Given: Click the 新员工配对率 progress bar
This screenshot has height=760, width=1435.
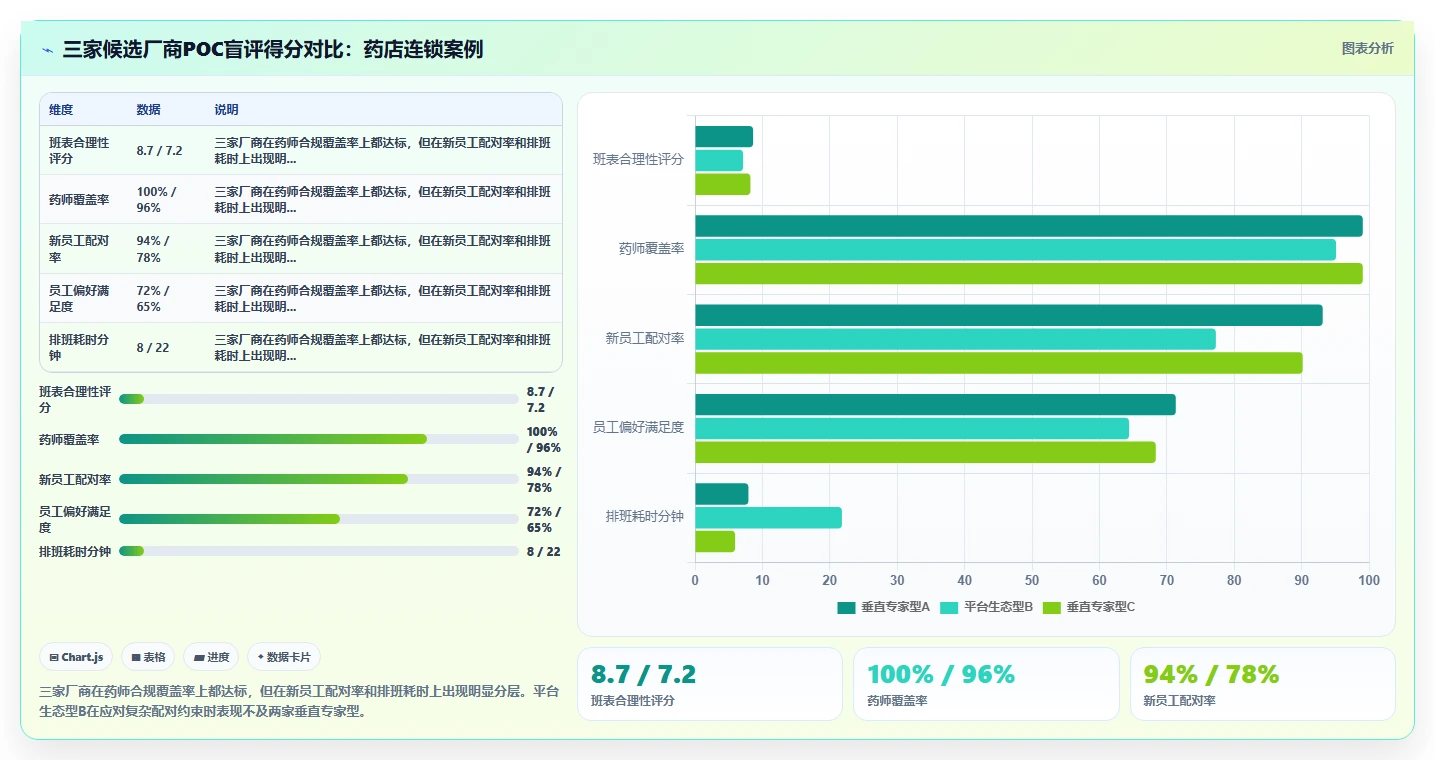Looking at the screenshot, I should [x=318, y=479].
